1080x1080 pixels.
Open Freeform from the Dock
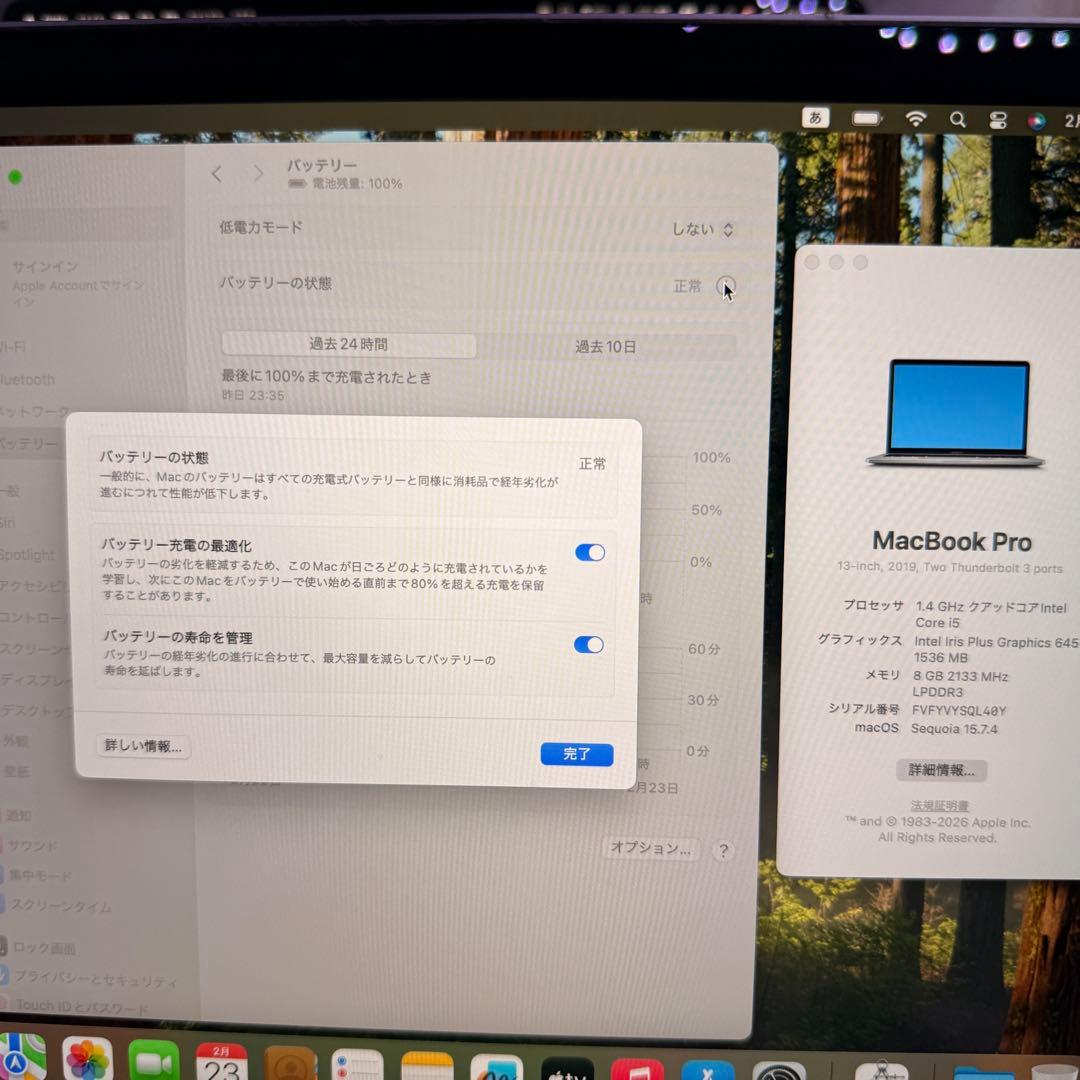(497, 1068)
